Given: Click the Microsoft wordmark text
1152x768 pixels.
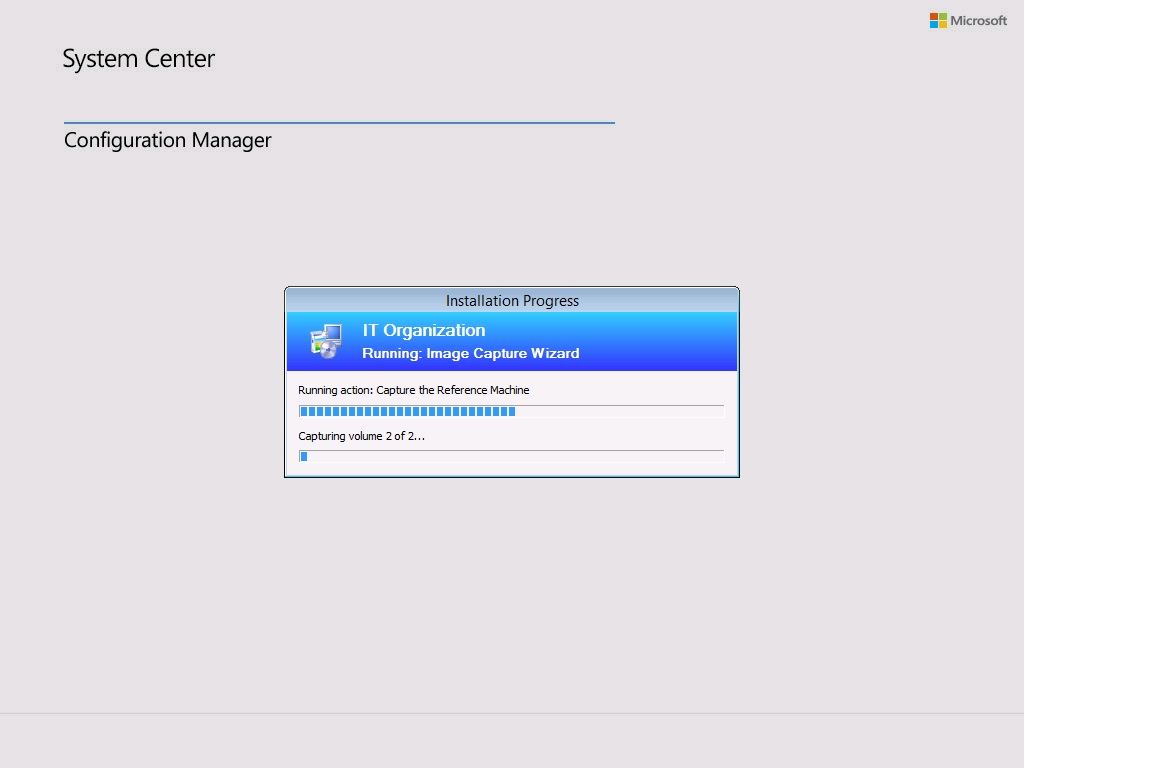Looking at the screenshot, I should tap(978, 20).
